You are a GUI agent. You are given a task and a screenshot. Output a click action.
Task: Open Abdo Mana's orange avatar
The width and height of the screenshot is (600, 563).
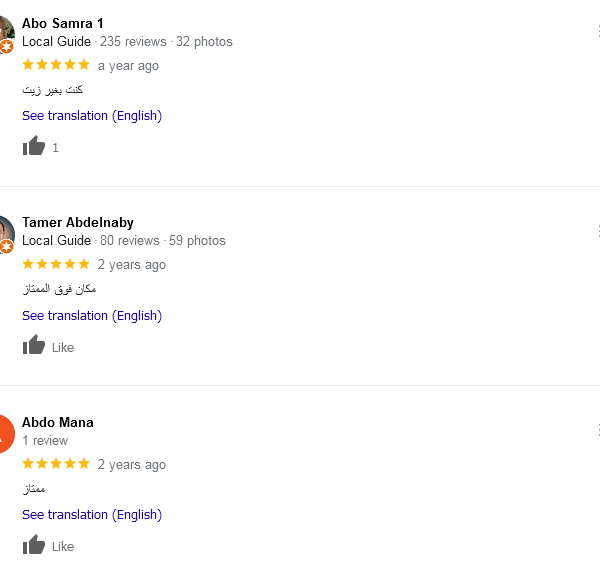[5, 432]
